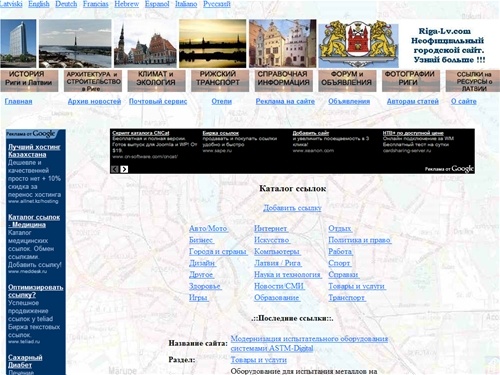Open АРХИТЕКТУРА и СТРОИТЕЛЬСТВО section
Screen dimensions: 500x375
tap(93, 81)
